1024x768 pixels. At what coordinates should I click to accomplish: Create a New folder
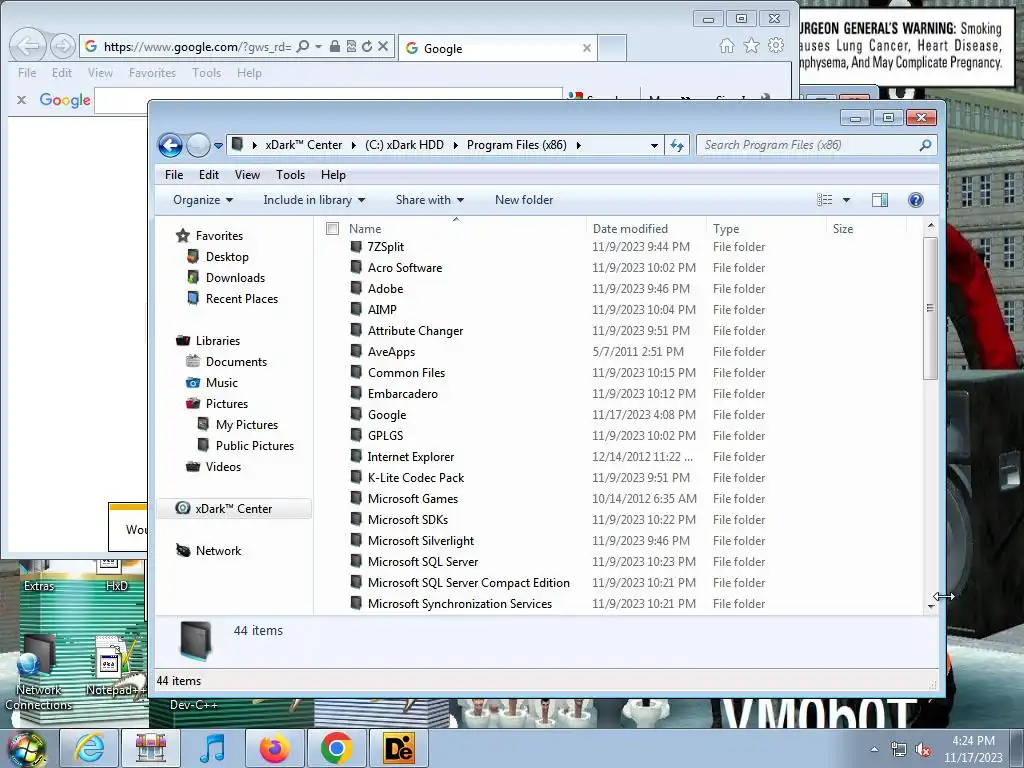(524, 200)
